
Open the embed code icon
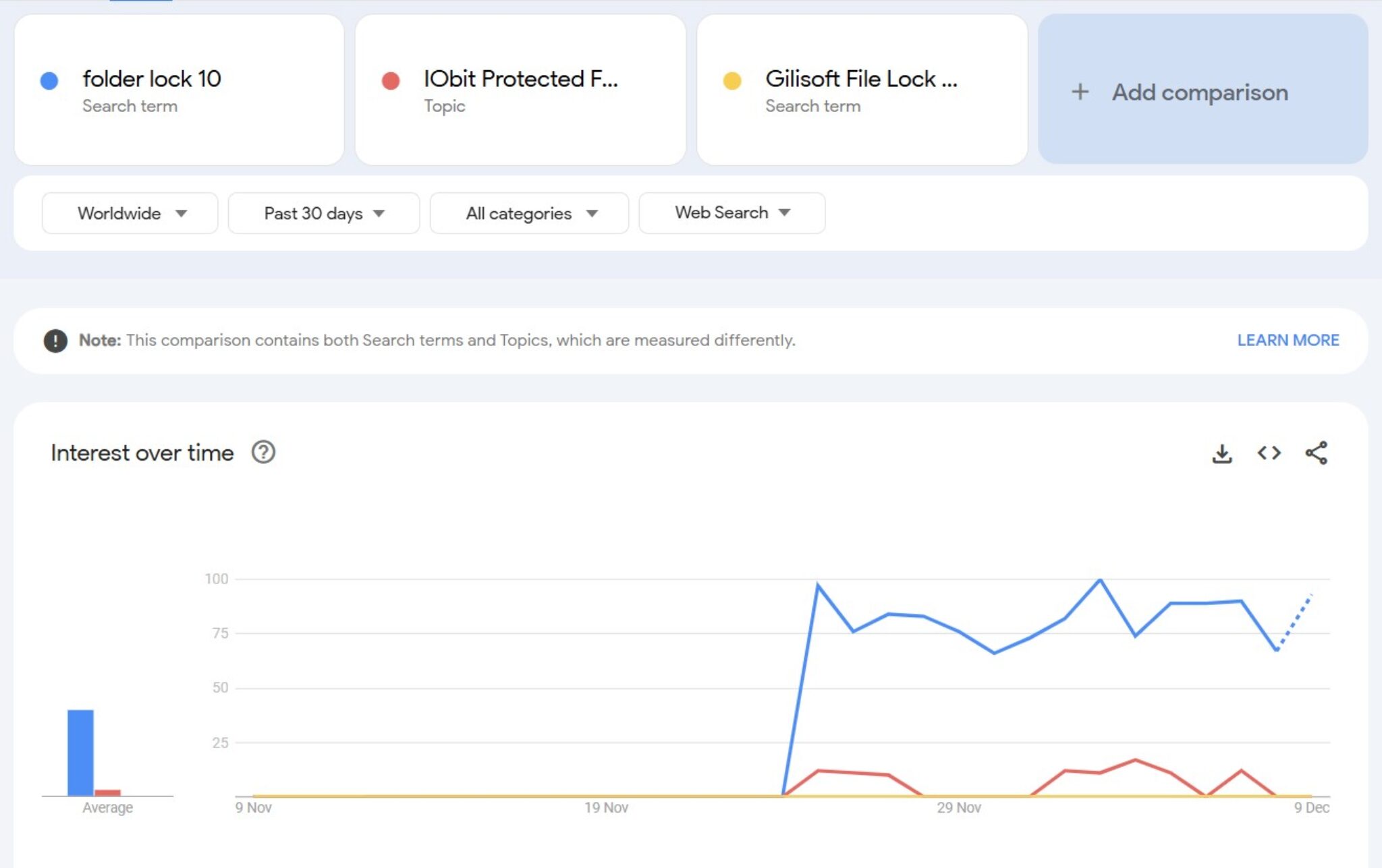[x=1269, y=453]
